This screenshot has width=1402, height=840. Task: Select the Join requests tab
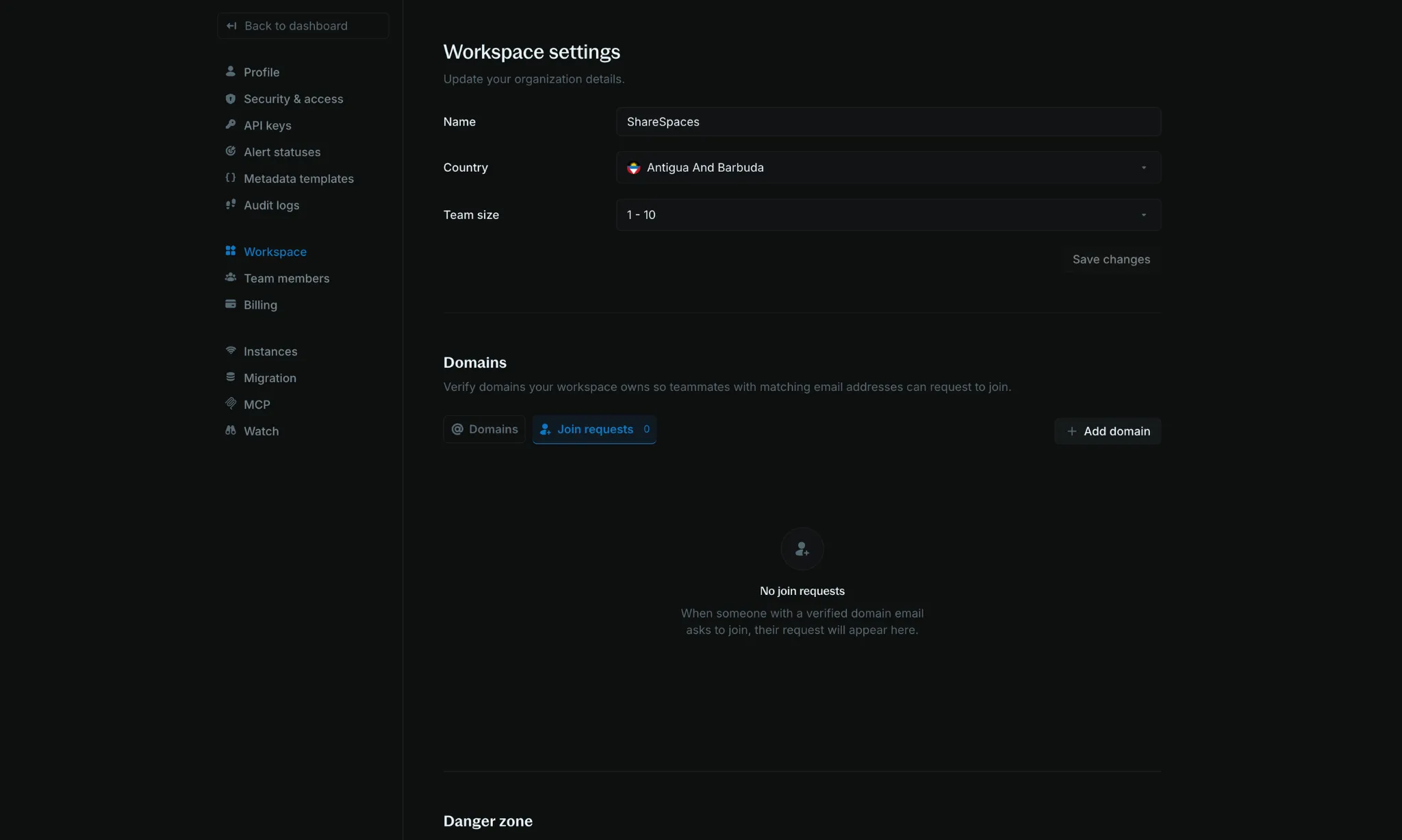coord(594,429)
